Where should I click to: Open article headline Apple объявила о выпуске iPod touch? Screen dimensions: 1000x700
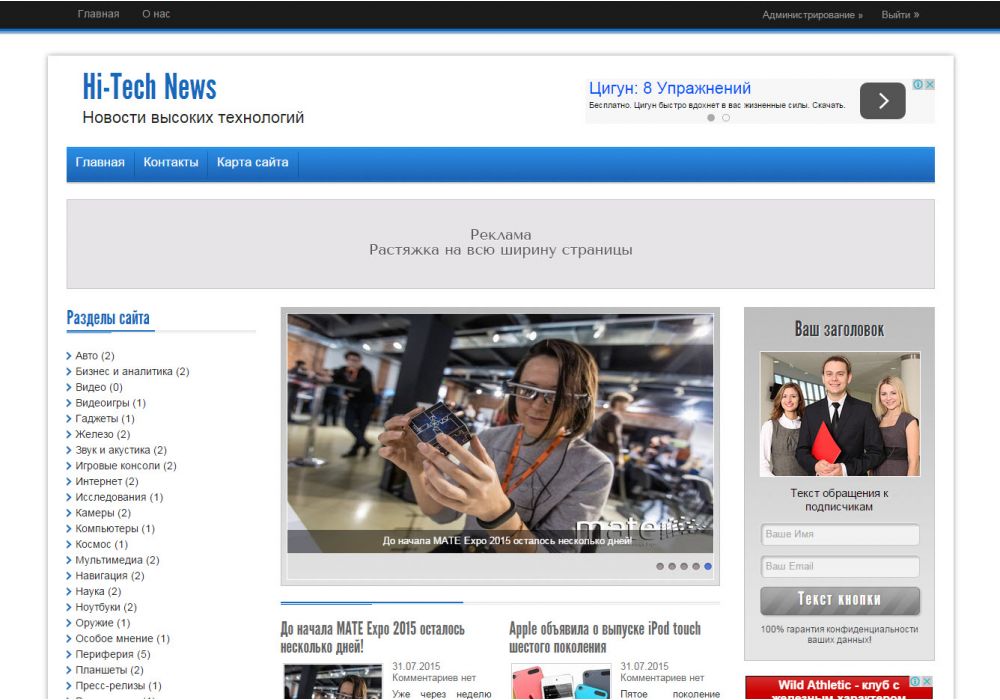click(605, 638)
